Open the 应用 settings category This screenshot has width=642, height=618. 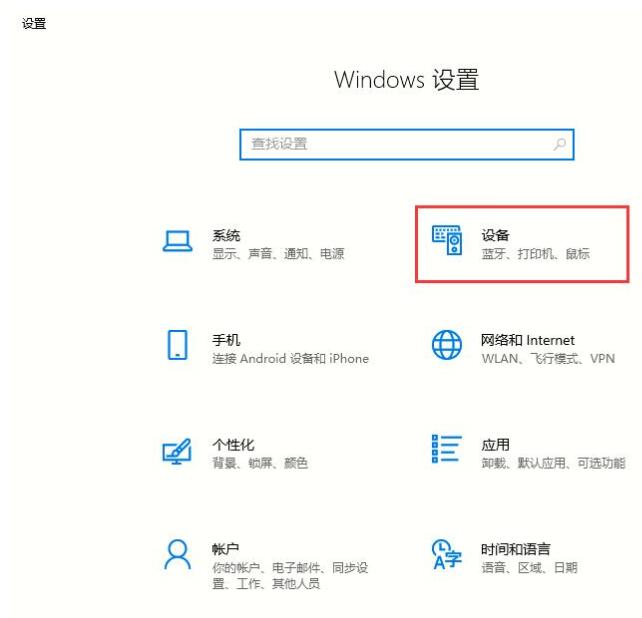(528, 453)
